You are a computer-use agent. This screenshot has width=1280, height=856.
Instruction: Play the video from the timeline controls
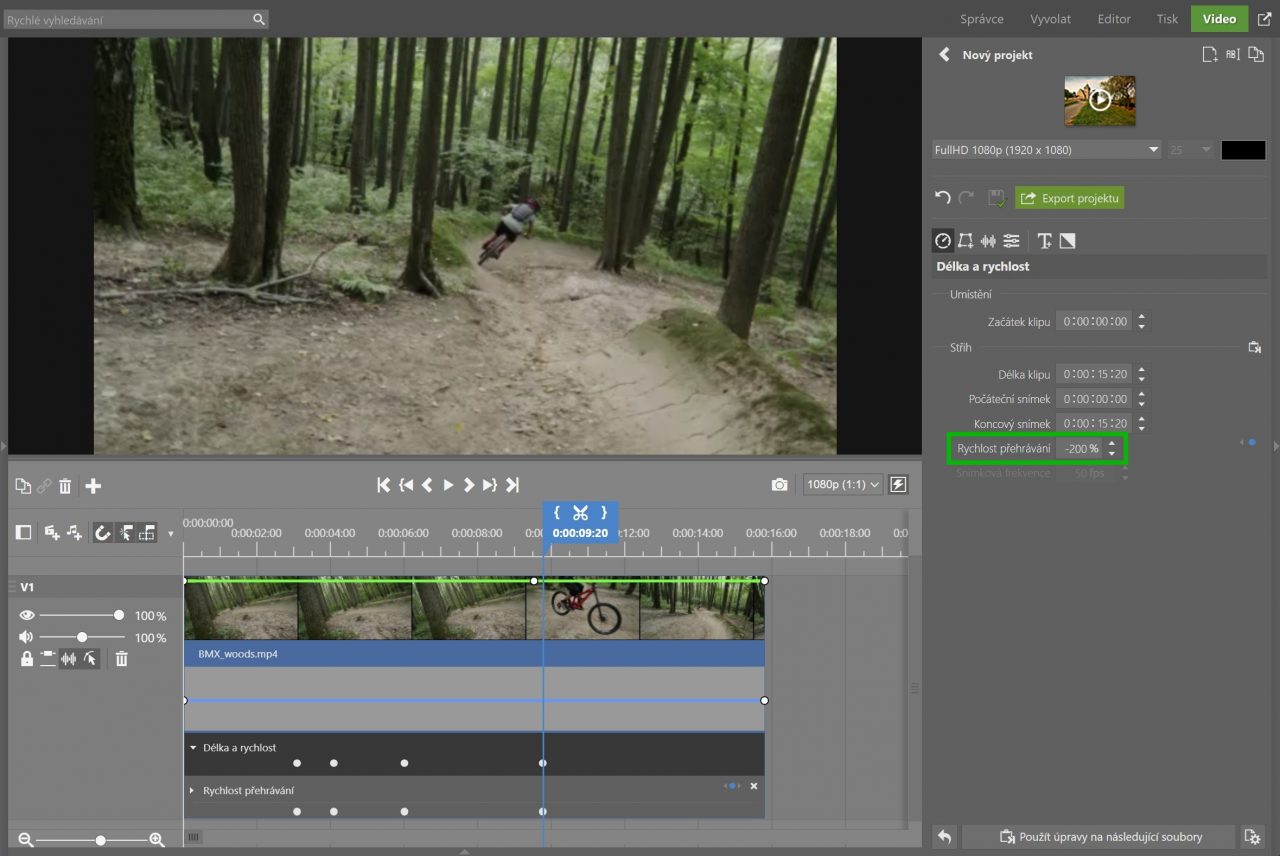tap(448, 485)
